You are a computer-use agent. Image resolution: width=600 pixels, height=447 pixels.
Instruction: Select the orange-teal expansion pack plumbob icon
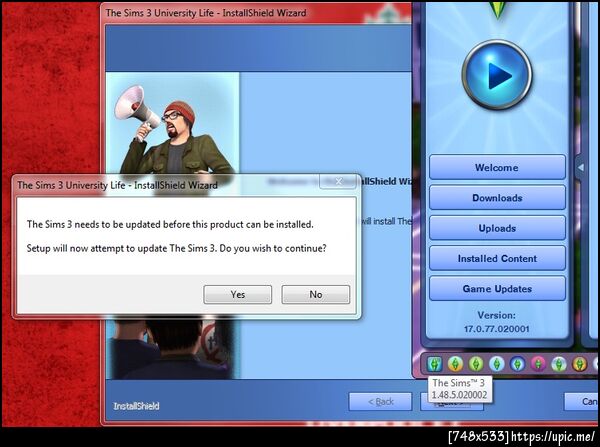click(455, 364)
